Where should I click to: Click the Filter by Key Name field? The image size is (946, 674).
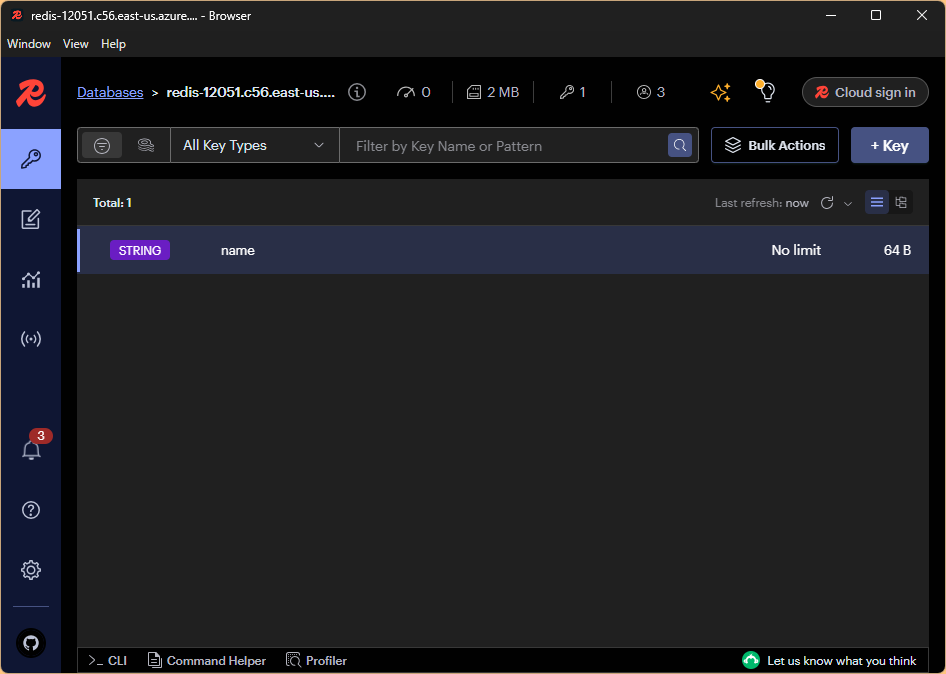[x=504, y=145]
